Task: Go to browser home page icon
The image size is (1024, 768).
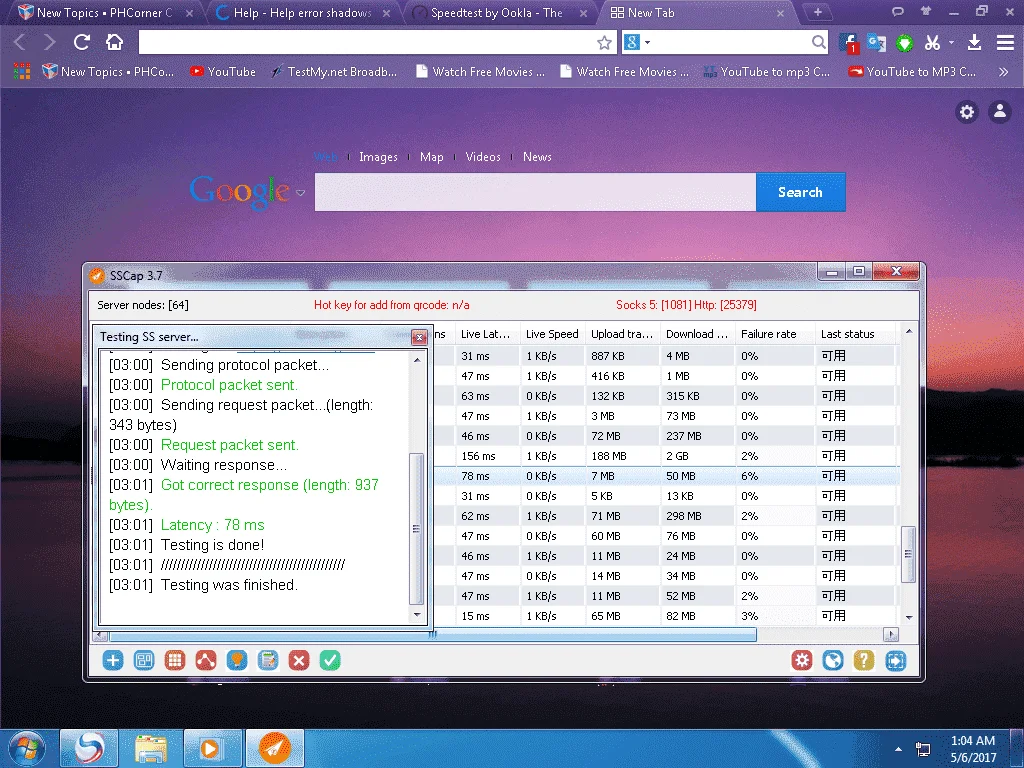Action: (x=114, y=42)
